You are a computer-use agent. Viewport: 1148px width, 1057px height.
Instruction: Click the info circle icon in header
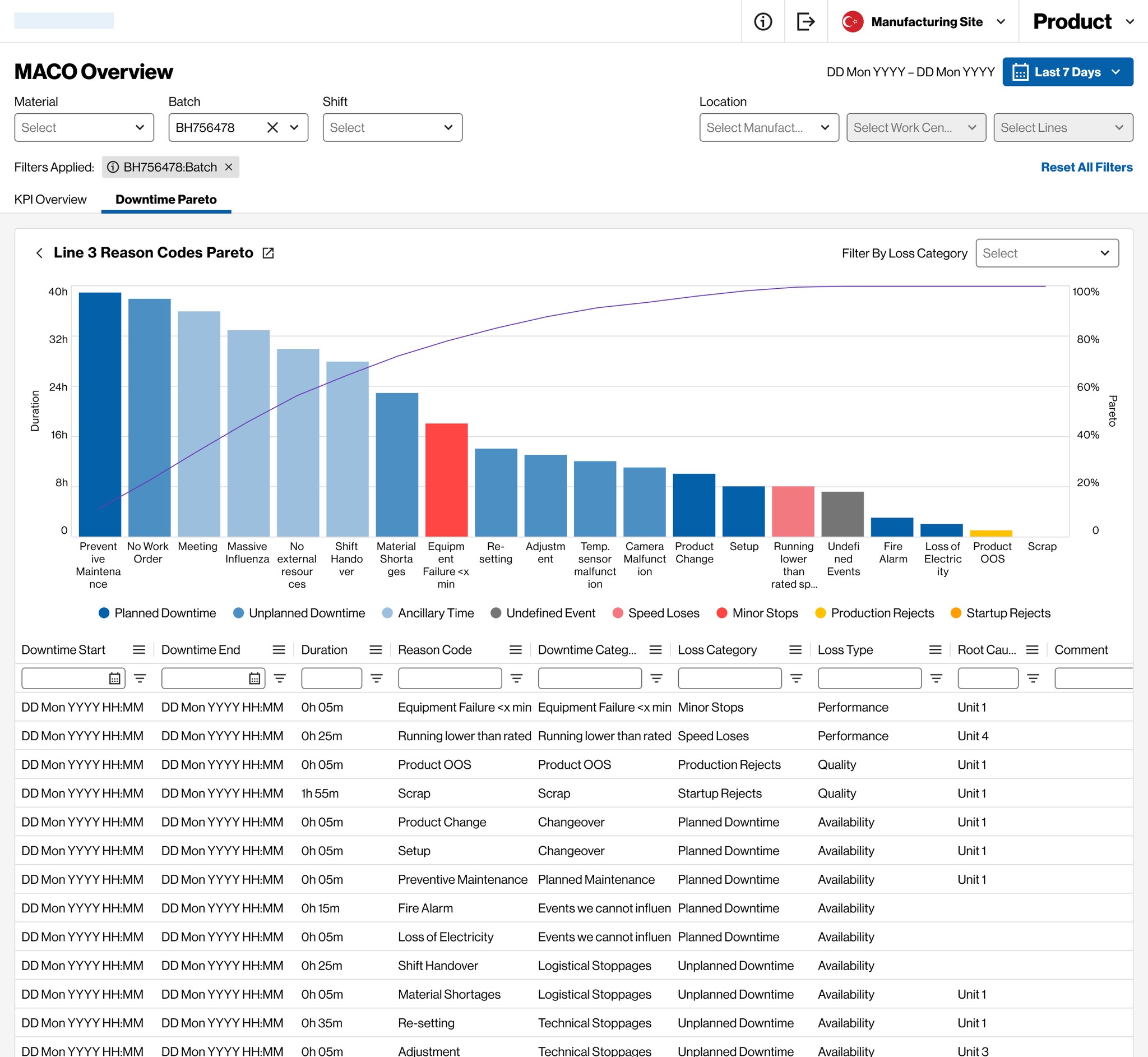tap(763, 22)
